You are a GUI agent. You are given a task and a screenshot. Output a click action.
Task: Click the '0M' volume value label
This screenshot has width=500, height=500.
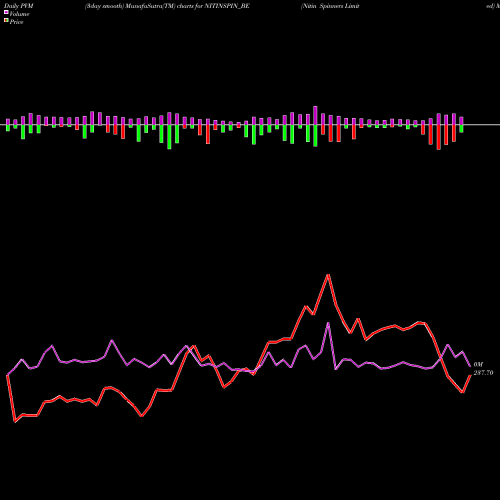478,365
